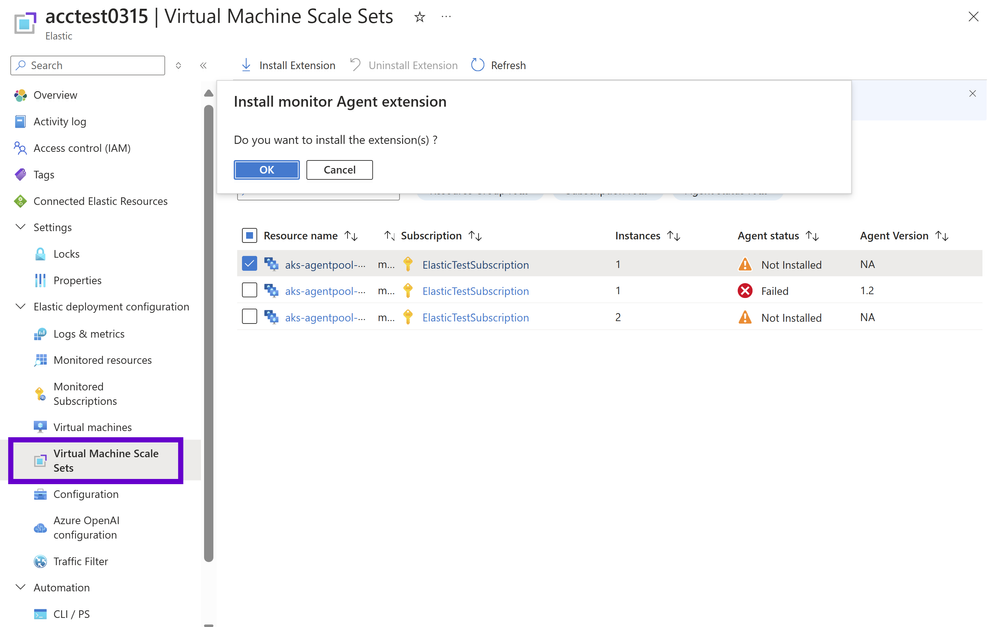
Task: Collapse the Elastic deployment configuration section
Action: [x=20, y=307]
